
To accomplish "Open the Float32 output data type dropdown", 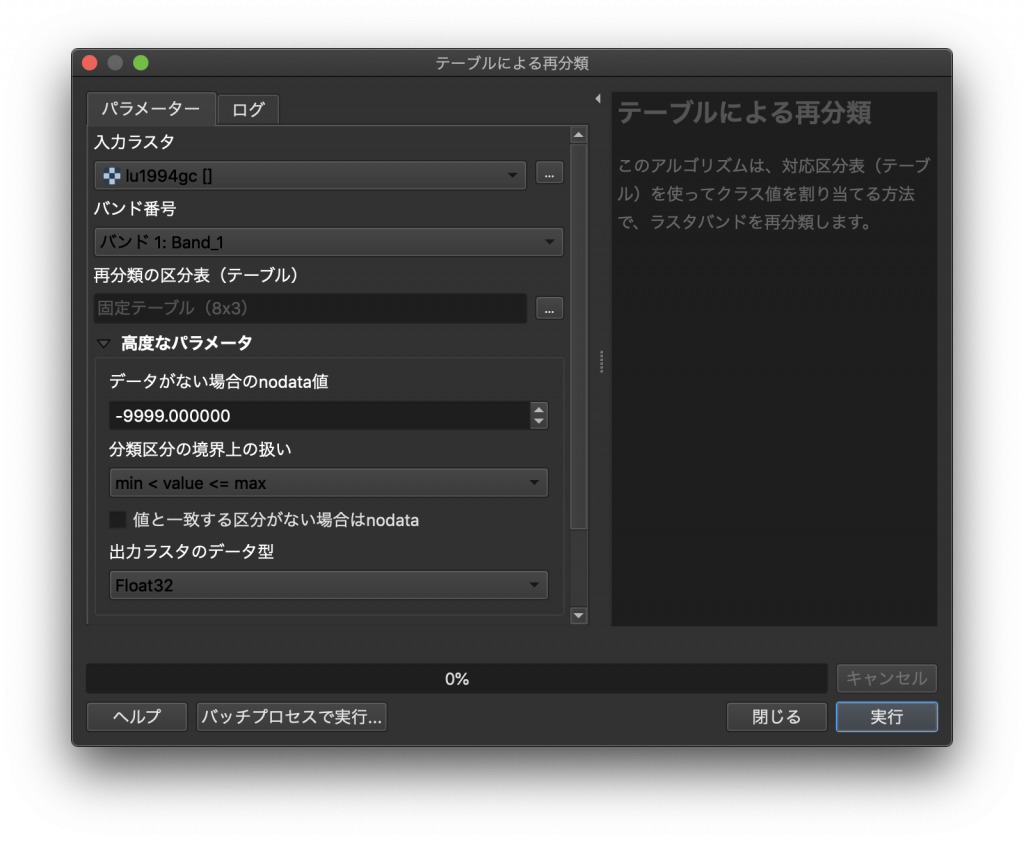I will click(328, 585).
